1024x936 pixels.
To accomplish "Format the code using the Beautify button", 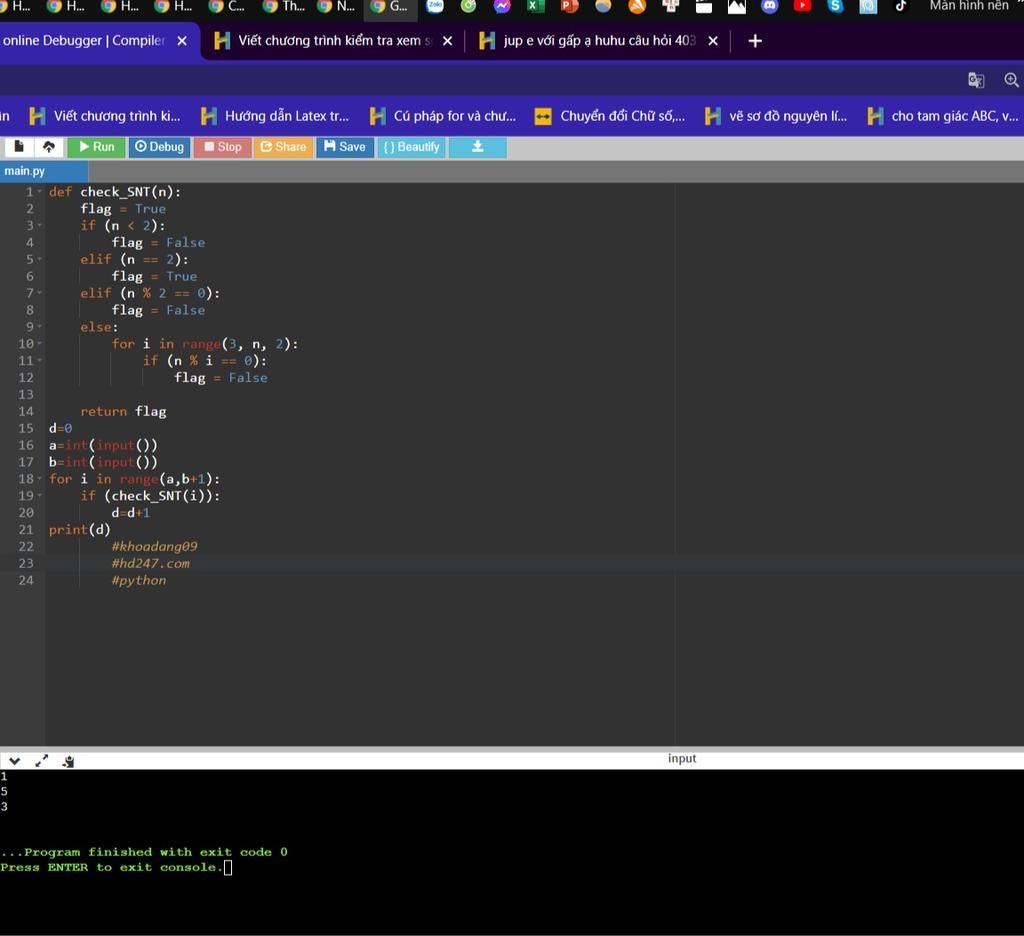I will (411, 147).
